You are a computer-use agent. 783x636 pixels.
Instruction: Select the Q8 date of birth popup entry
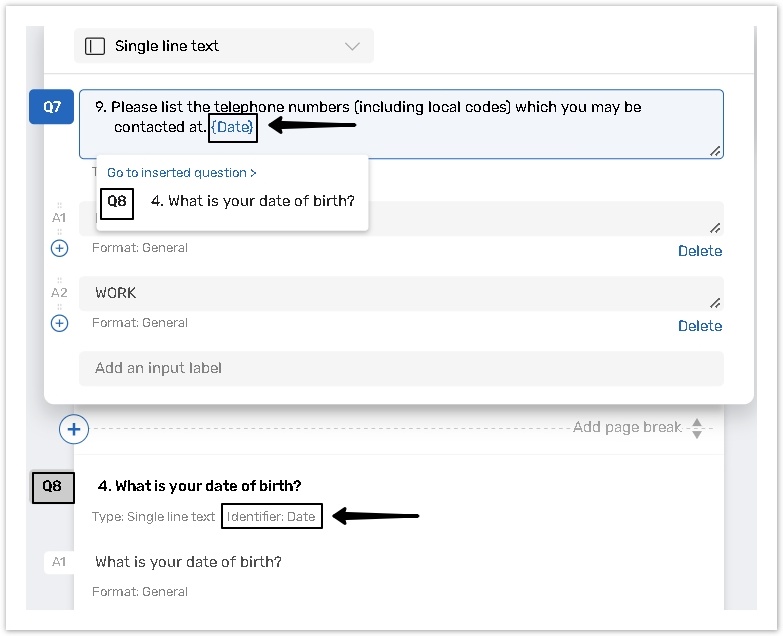point(252,201)
